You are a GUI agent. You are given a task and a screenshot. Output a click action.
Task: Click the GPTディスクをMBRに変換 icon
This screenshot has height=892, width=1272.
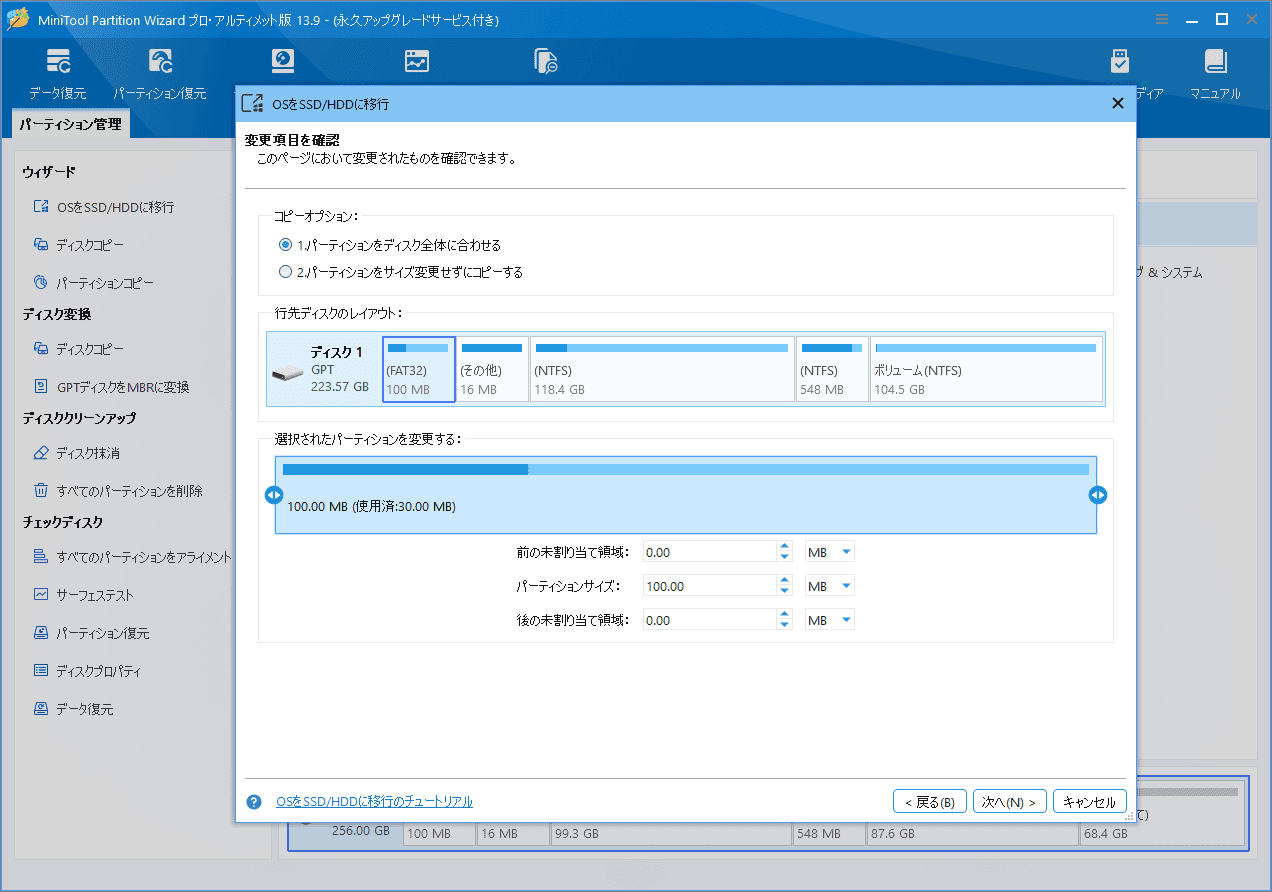click(x=41, y=387)
